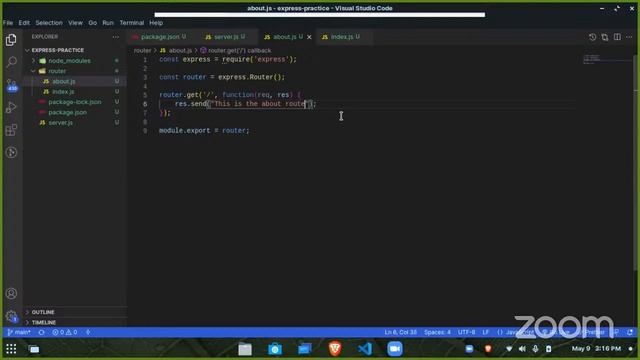Open the Run and Debug view
Image resolution: width=640 pixels, height=360 pixels.
(11, 107)
